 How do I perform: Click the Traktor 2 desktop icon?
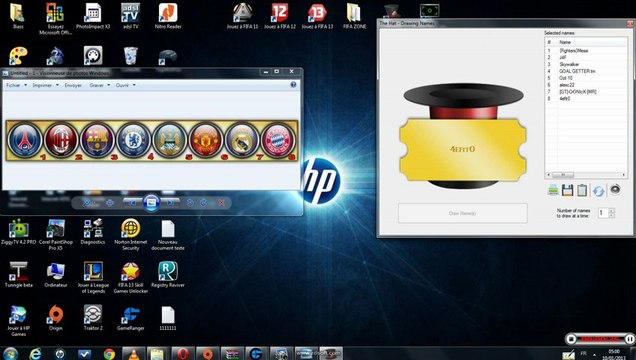click(93, 318)
